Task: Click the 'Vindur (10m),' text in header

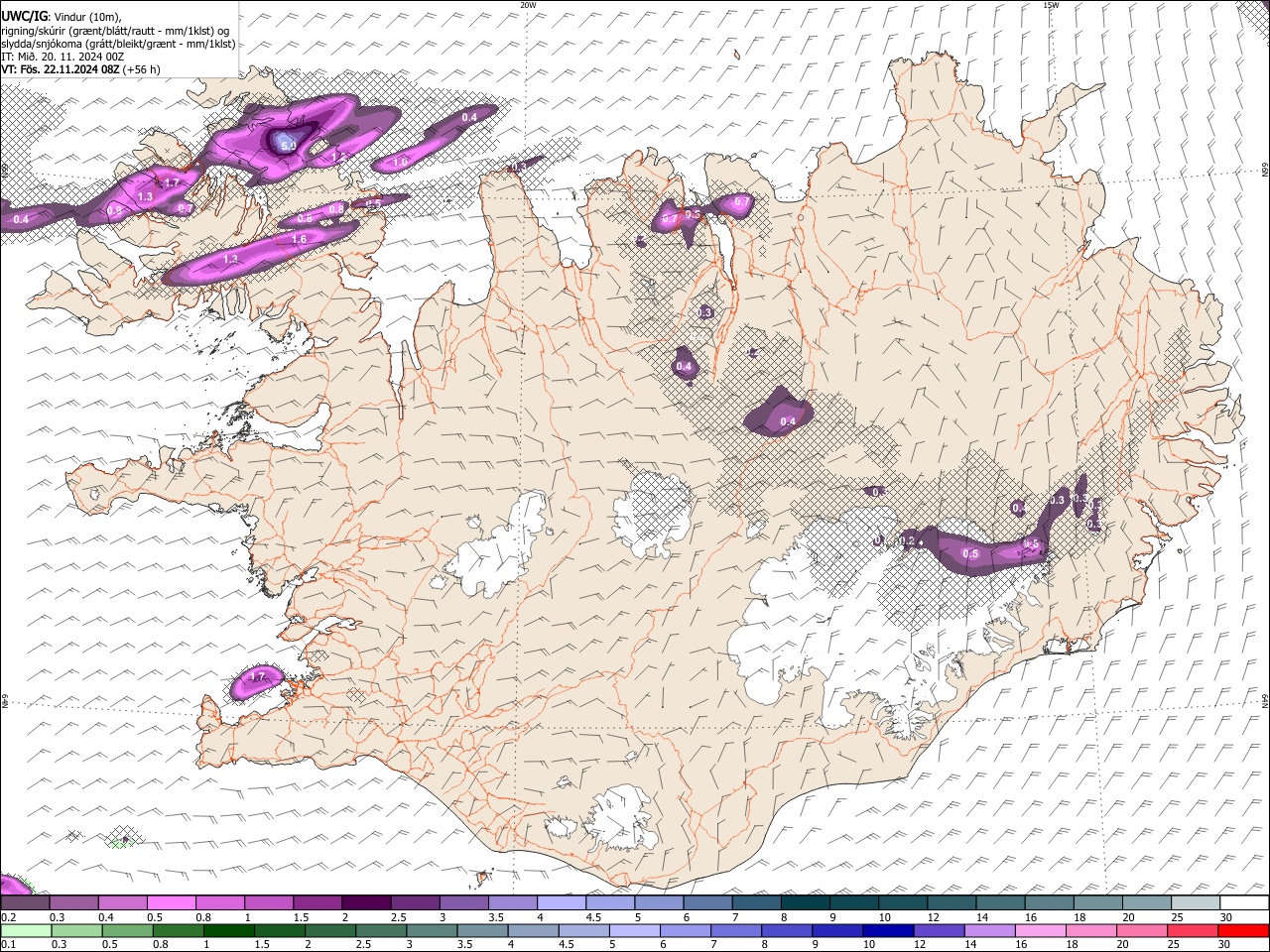Action: coord(85,17)
